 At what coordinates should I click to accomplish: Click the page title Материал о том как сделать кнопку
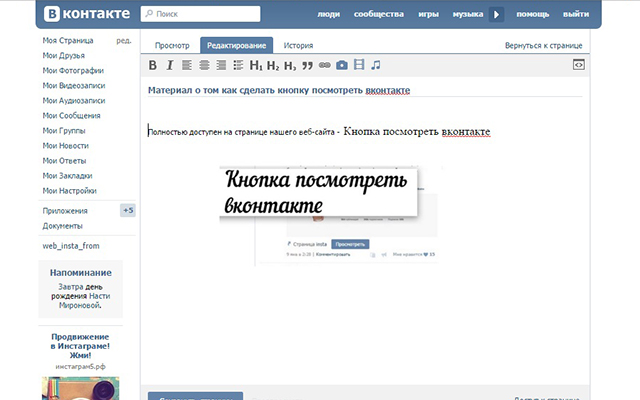pyautogui.click(x=279, y=90)
